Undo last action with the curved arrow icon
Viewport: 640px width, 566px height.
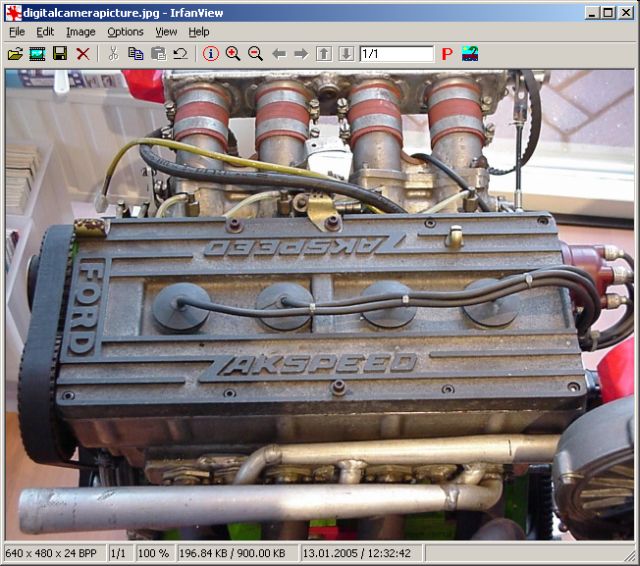[x=180, y=54]
